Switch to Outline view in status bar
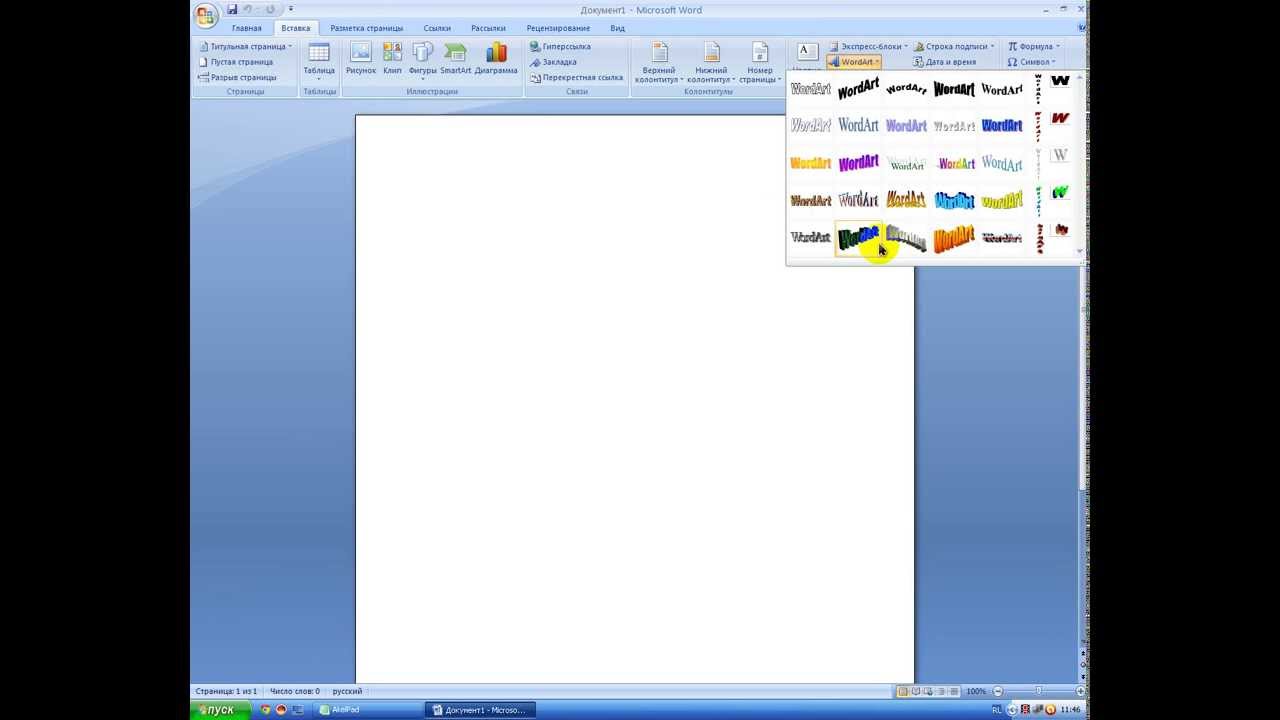 942,691
